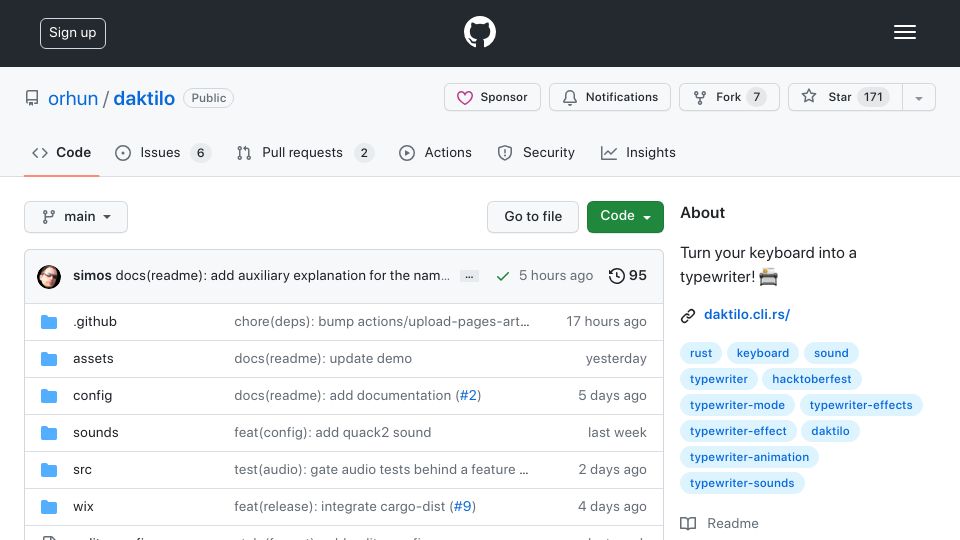Open pull request #2 link
This screenshot has width=960, height=540.
tap(468, 396)
